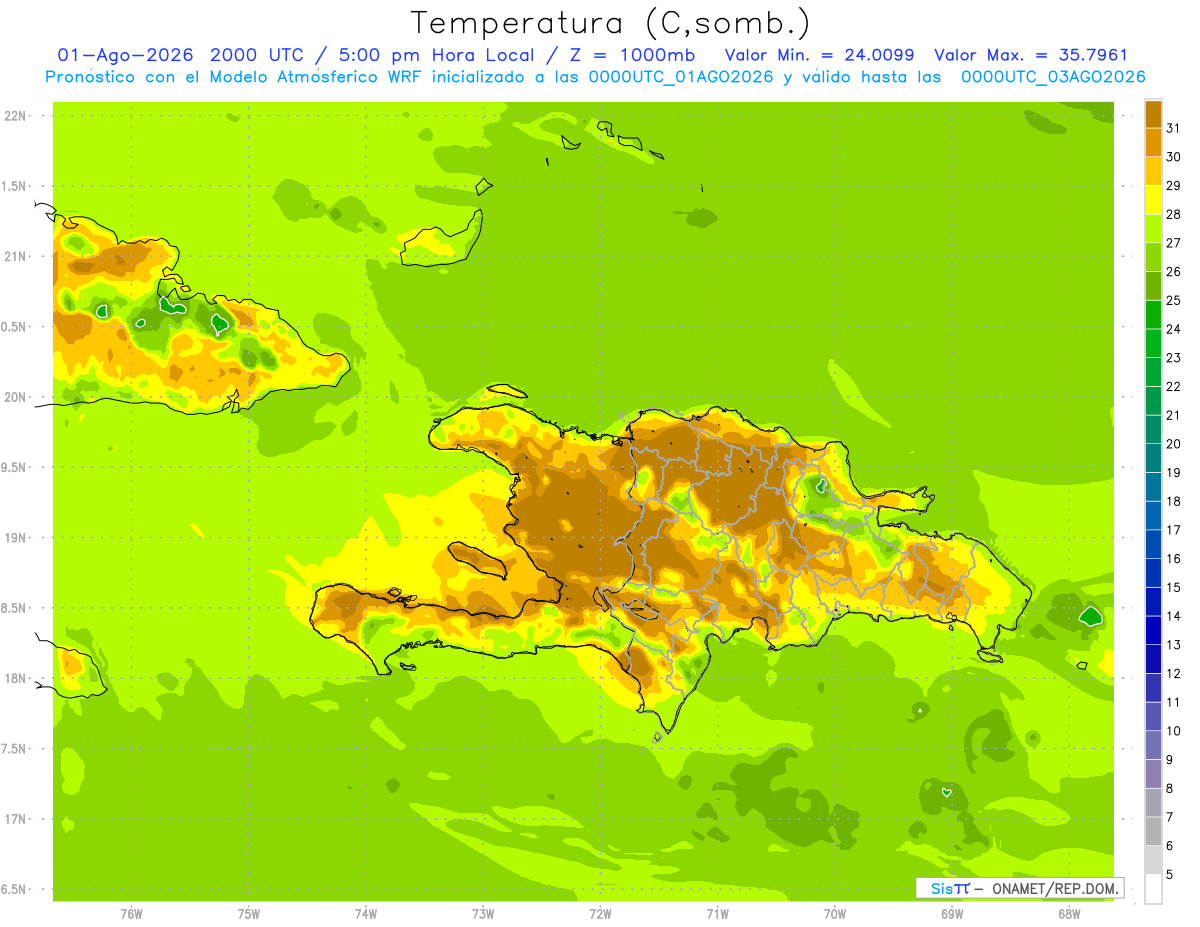
Task: Click legend value '23'
Action: (x=1173, y=358)
